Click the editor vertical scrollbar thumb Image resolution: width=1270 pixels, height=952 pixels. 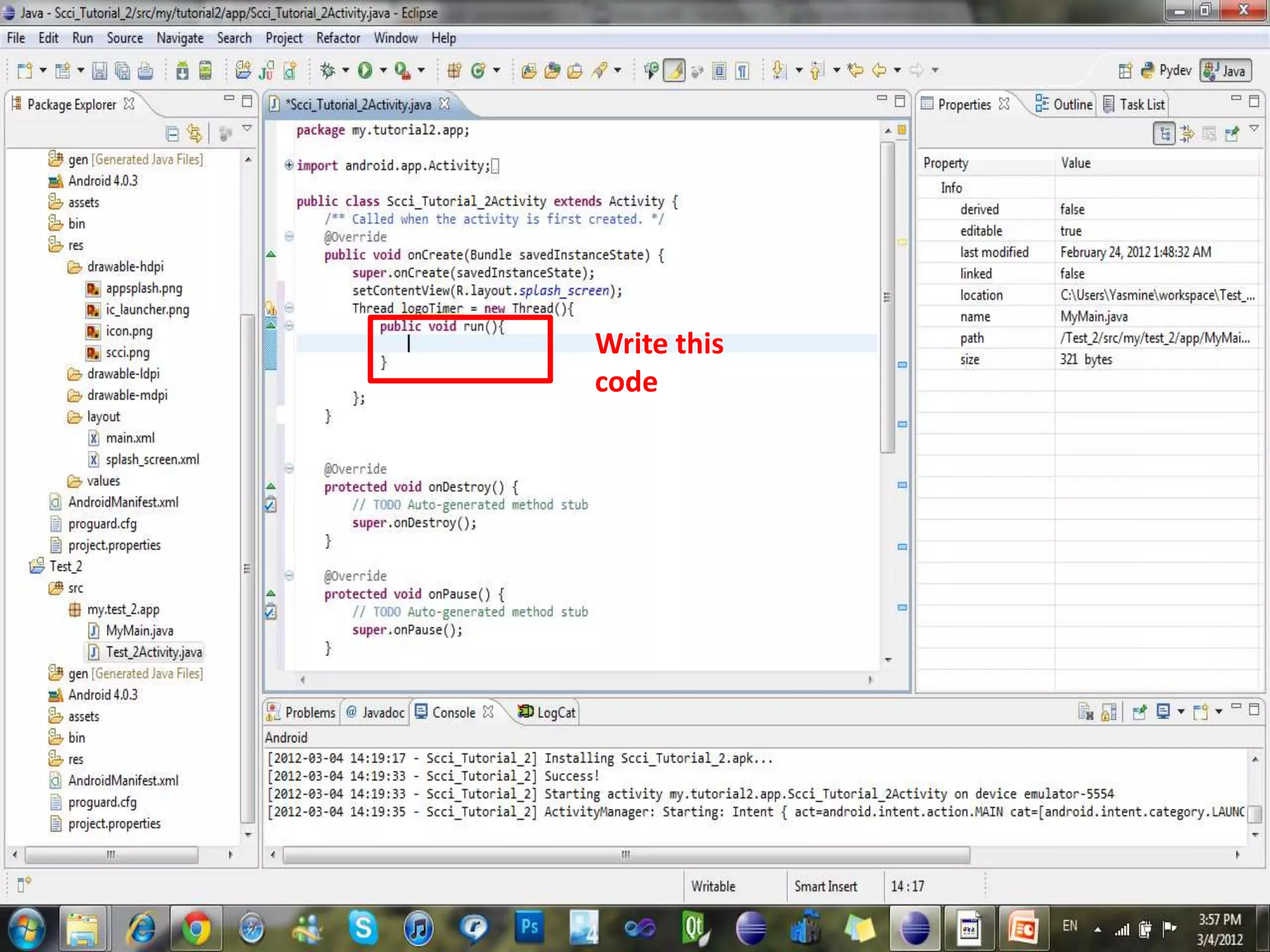[x=887, y=297]
